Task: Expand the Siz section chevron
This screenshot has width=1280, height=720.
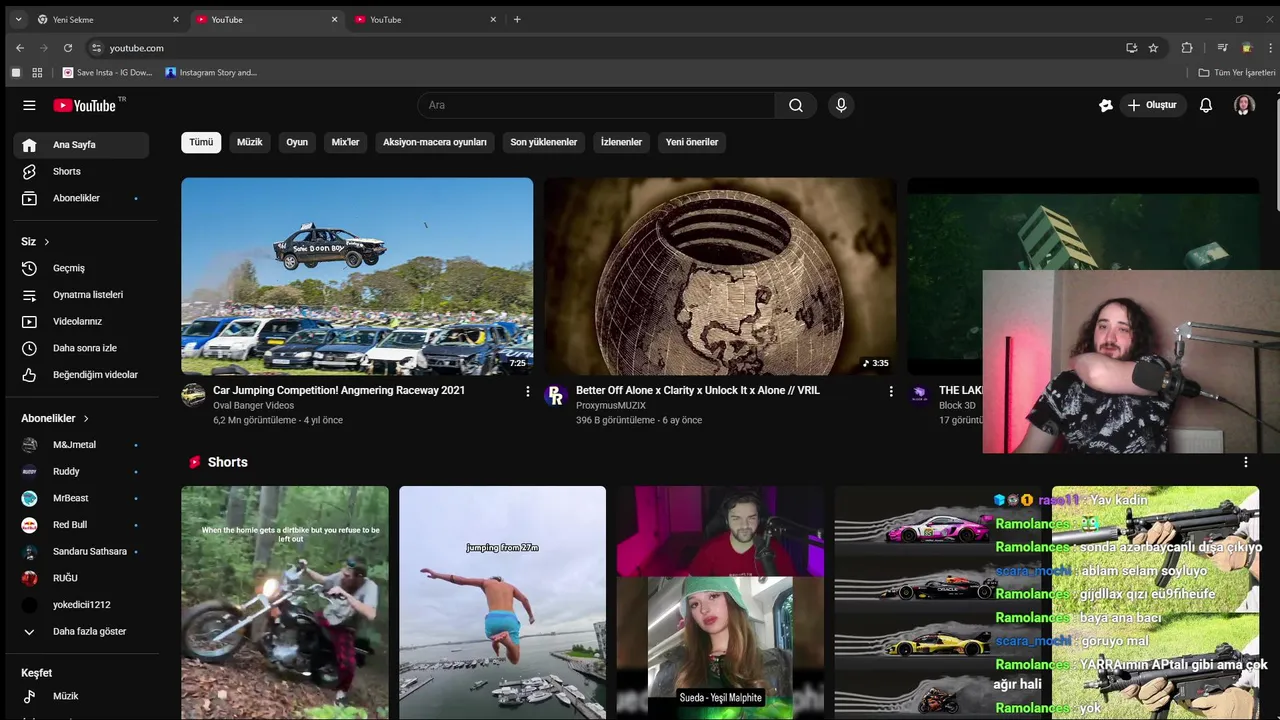Action: point(47,242)
